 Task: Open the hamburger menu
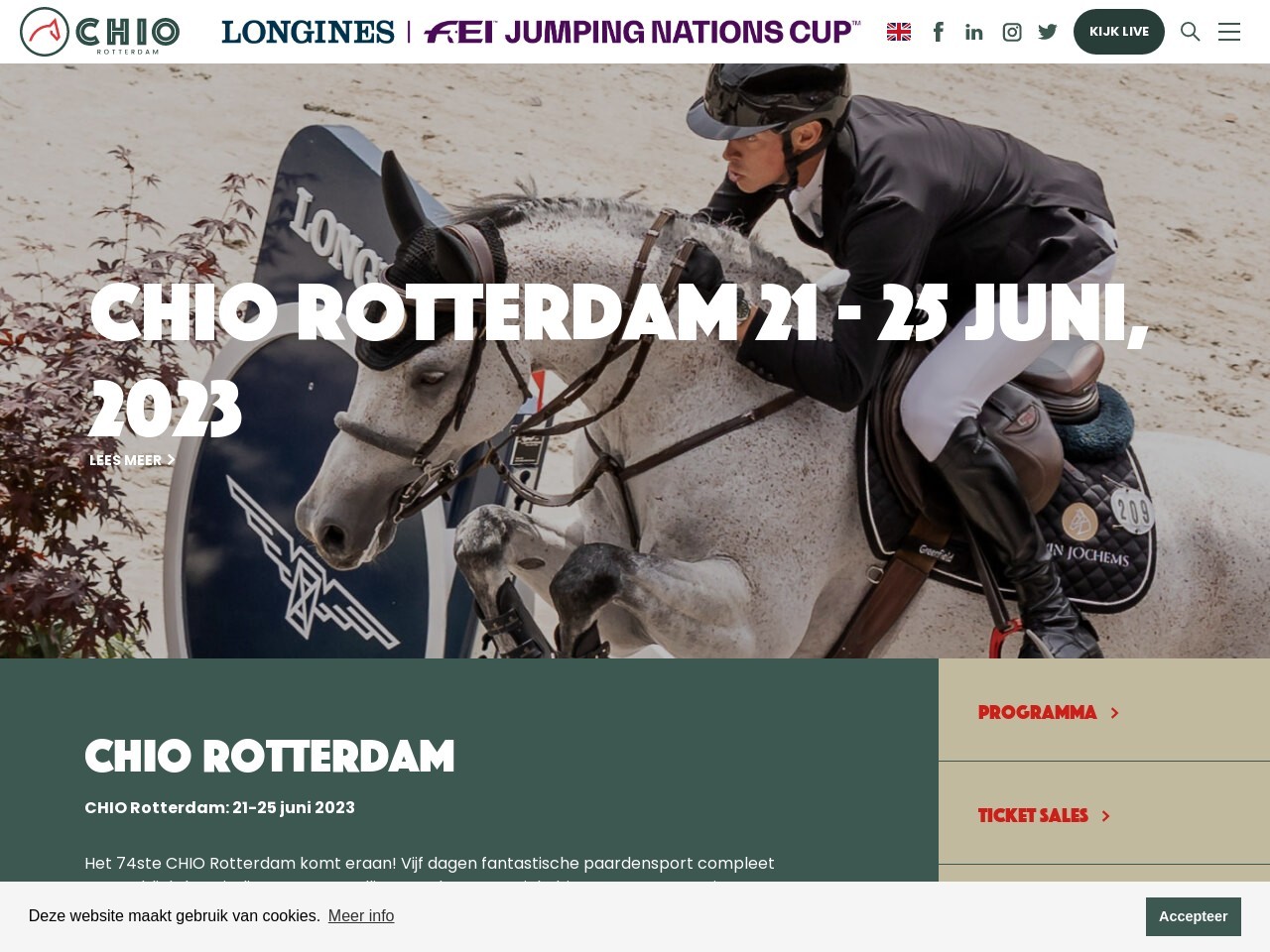tap(1229, 32)
